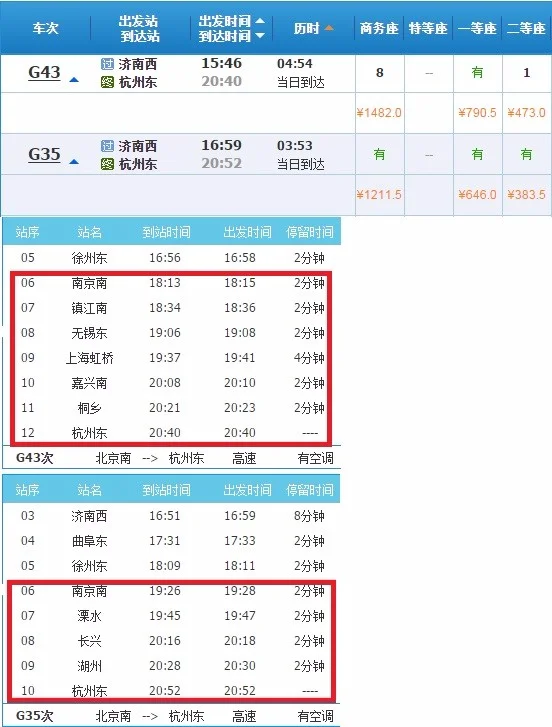Click the 商务座 column header

coord(379,28)
